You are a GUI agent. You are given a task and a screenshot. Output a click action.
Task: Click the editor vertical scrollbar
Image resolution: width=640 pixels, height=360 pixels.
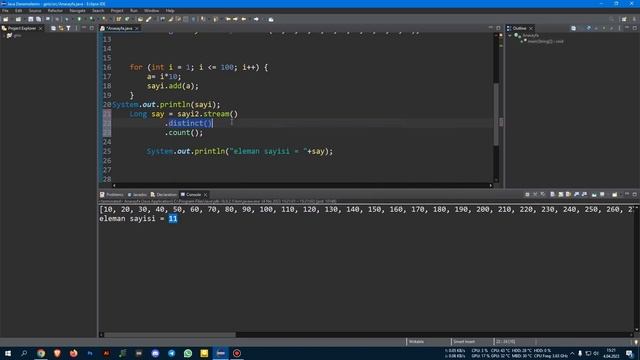[x=496, y=108]
